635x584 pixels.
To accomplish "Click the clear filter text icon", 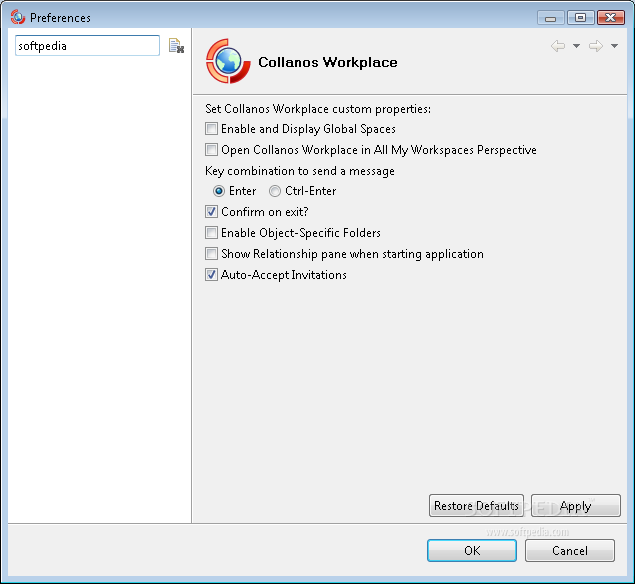I will [x=176, y=46].
